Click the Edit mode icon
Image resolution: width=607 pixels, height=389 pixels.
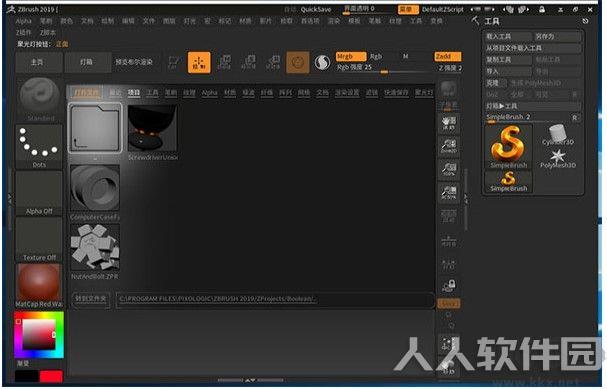tap(173, 62)
